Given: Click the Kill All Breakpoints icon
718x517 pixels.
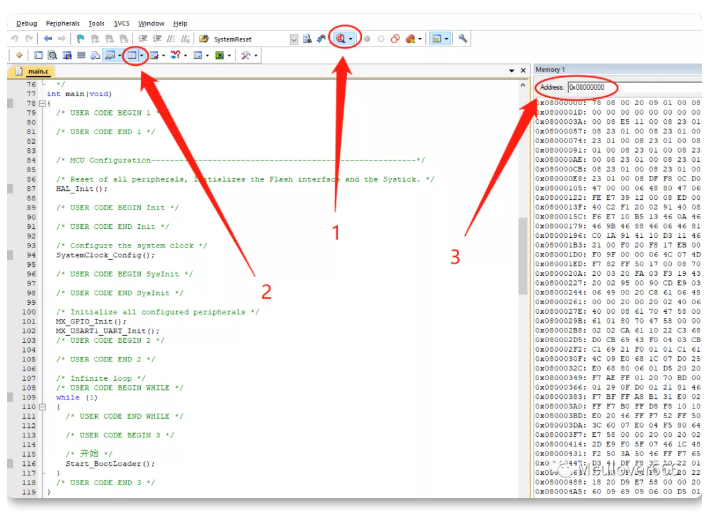Looking at the screenshot, I should coord(410,39).
